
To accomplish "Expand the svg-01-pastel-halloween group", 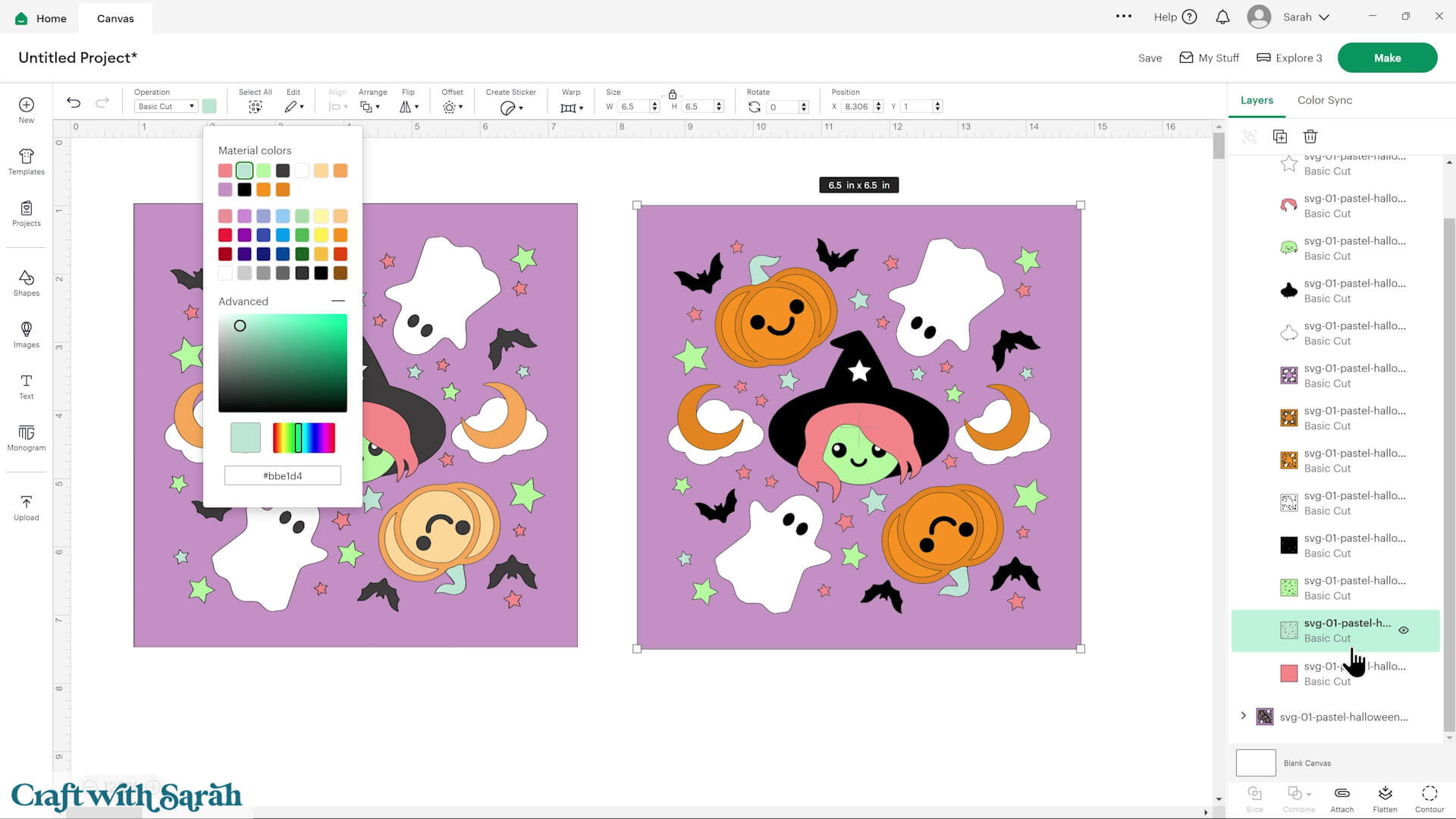I will [x=1244, y=715].
